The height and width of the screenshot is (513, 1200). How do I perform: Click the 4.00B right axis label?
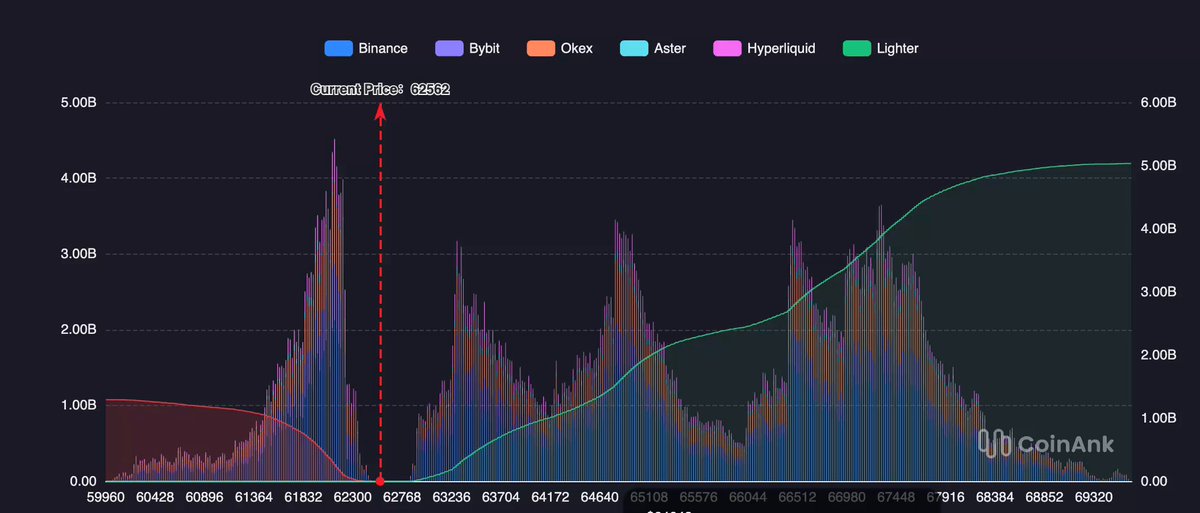point(1159,229)
